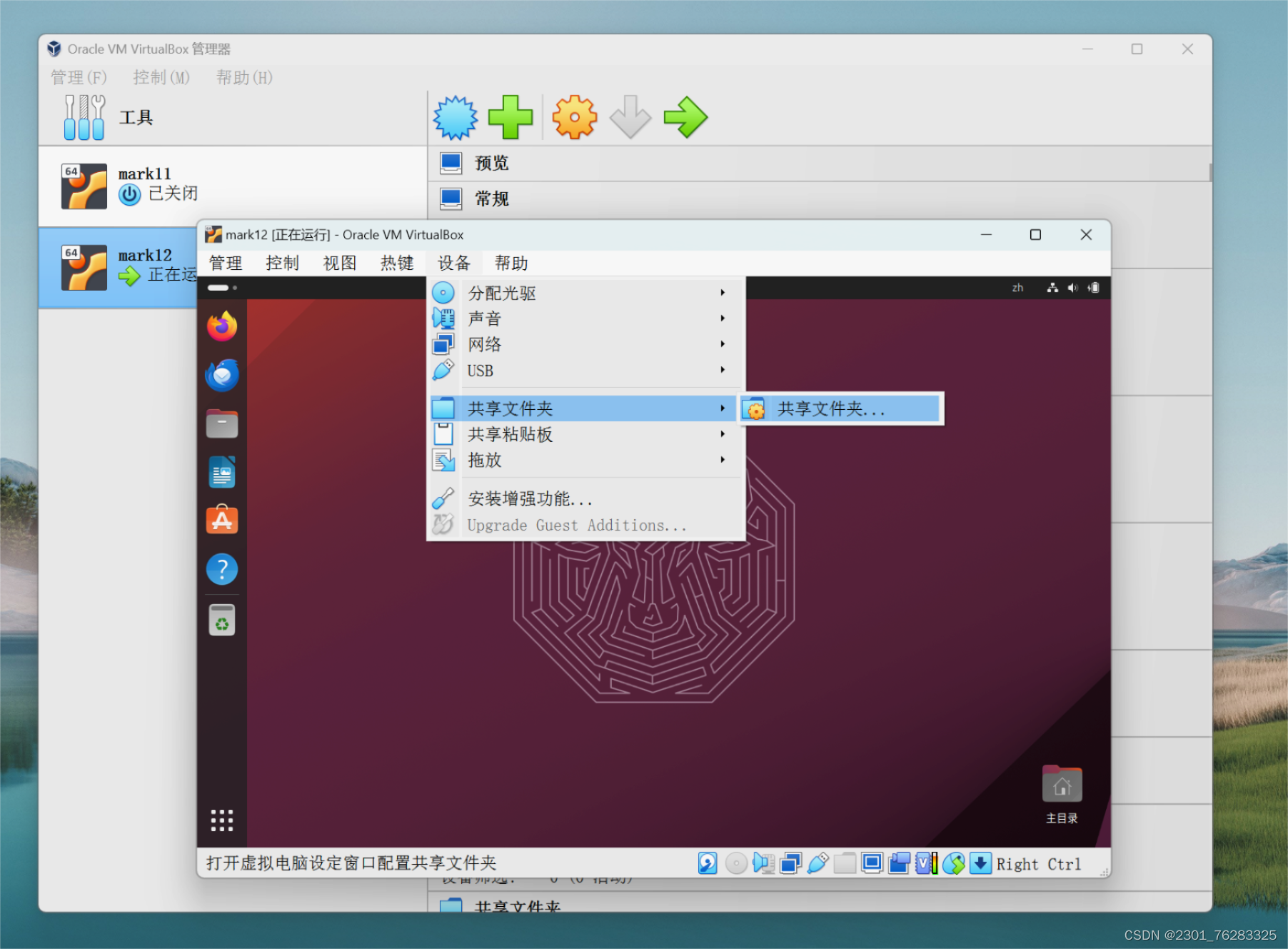This screenshot has height=949, width=1288.
Task: Expand the 共享粘贴板 submenu
Action: (x=586, y=434)
